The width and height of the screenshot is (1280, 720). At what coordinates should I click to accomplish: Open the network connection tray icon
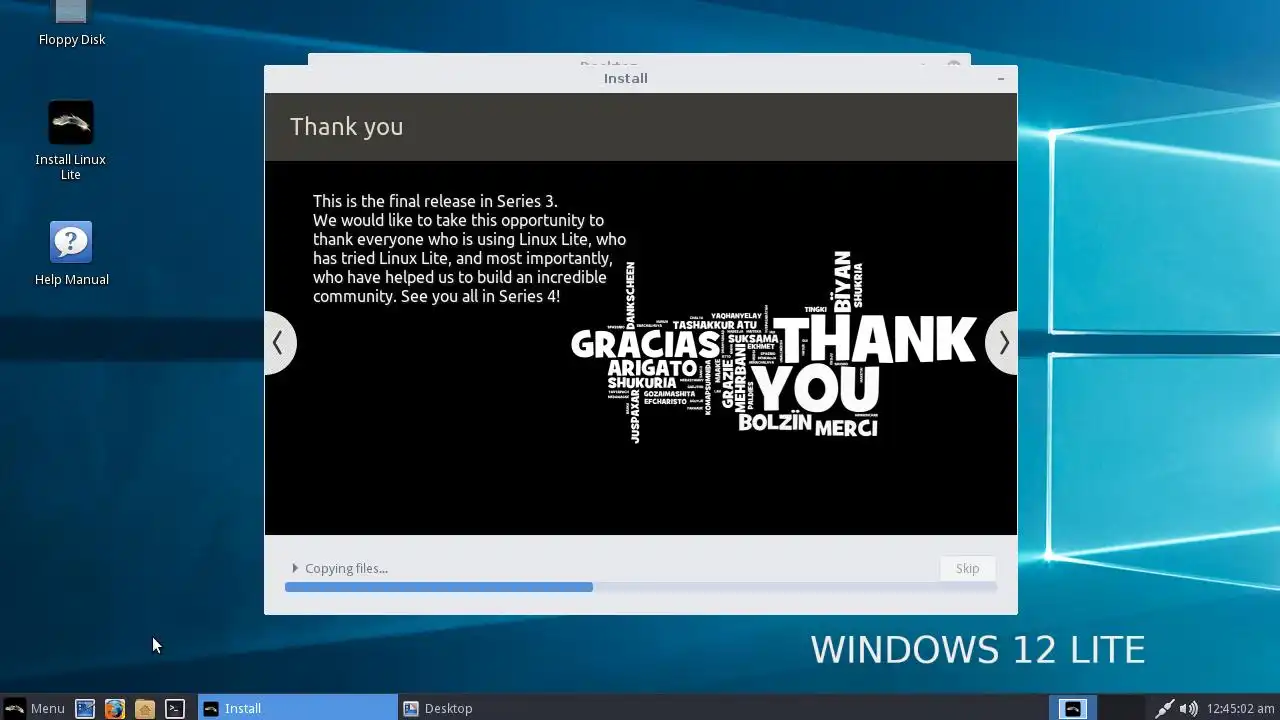click(1164, 708)
